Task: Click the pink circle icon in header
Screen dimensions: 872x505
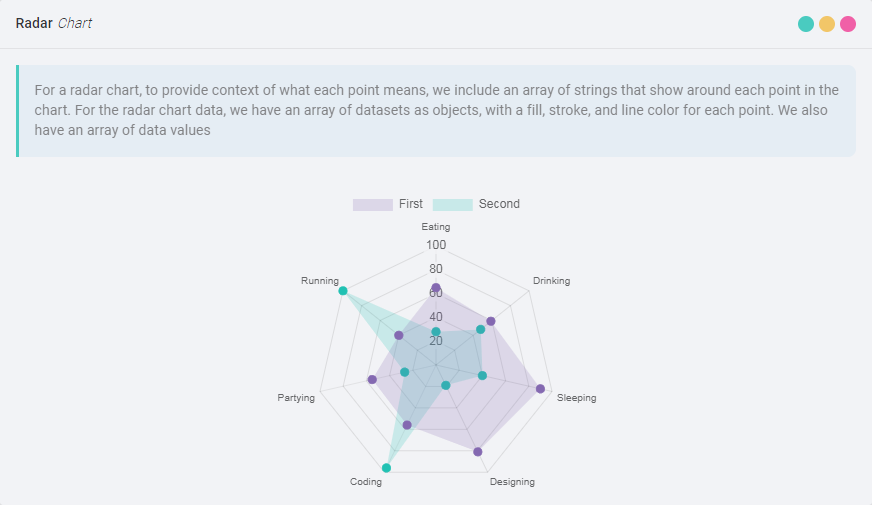Action: pos(848,24)
